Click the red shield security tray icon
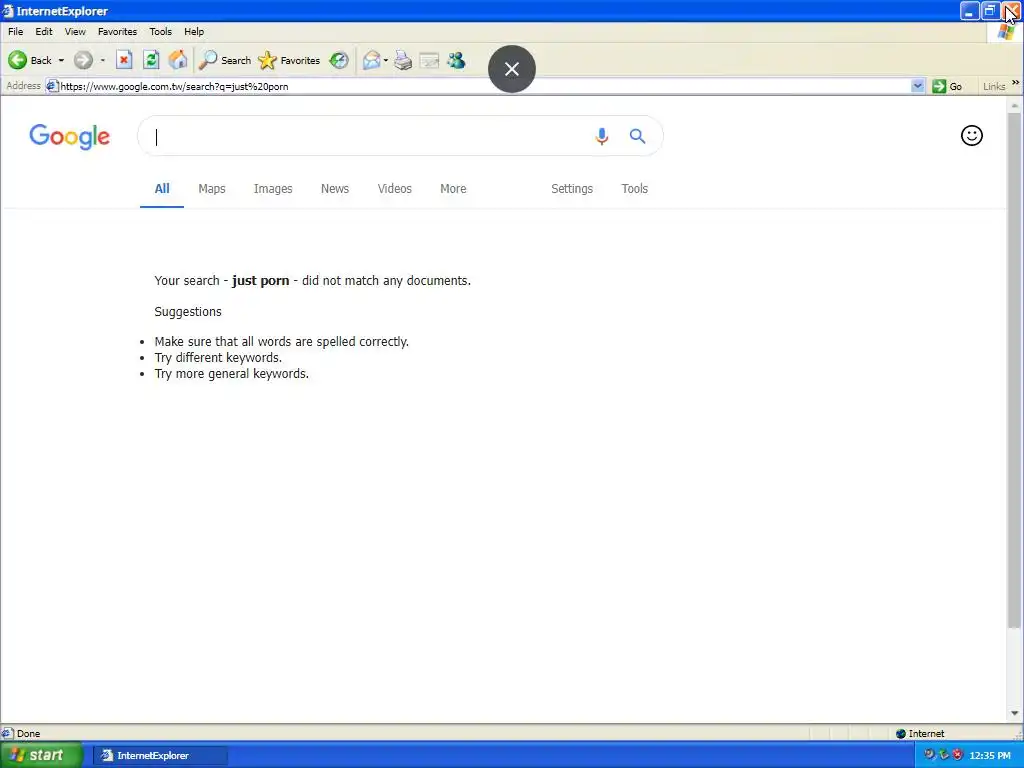This screenshot has width=1024, height=768. coord(958,755)
